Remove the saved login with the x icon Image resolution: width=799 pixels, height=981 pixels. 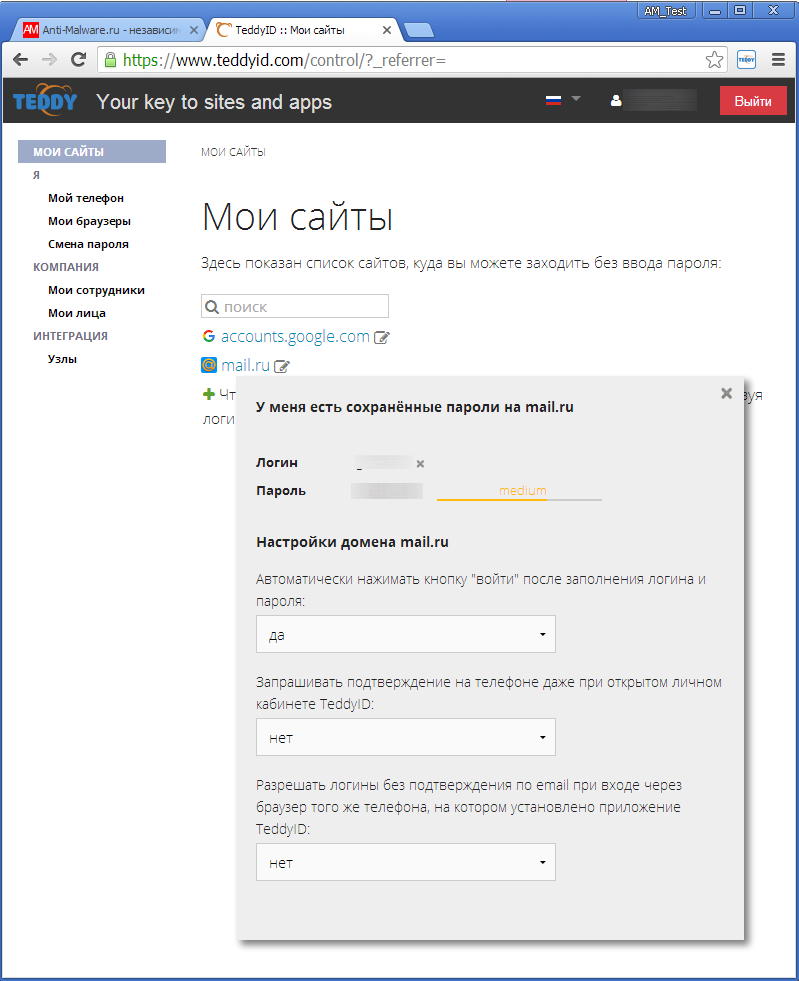(x=421, y=464)
